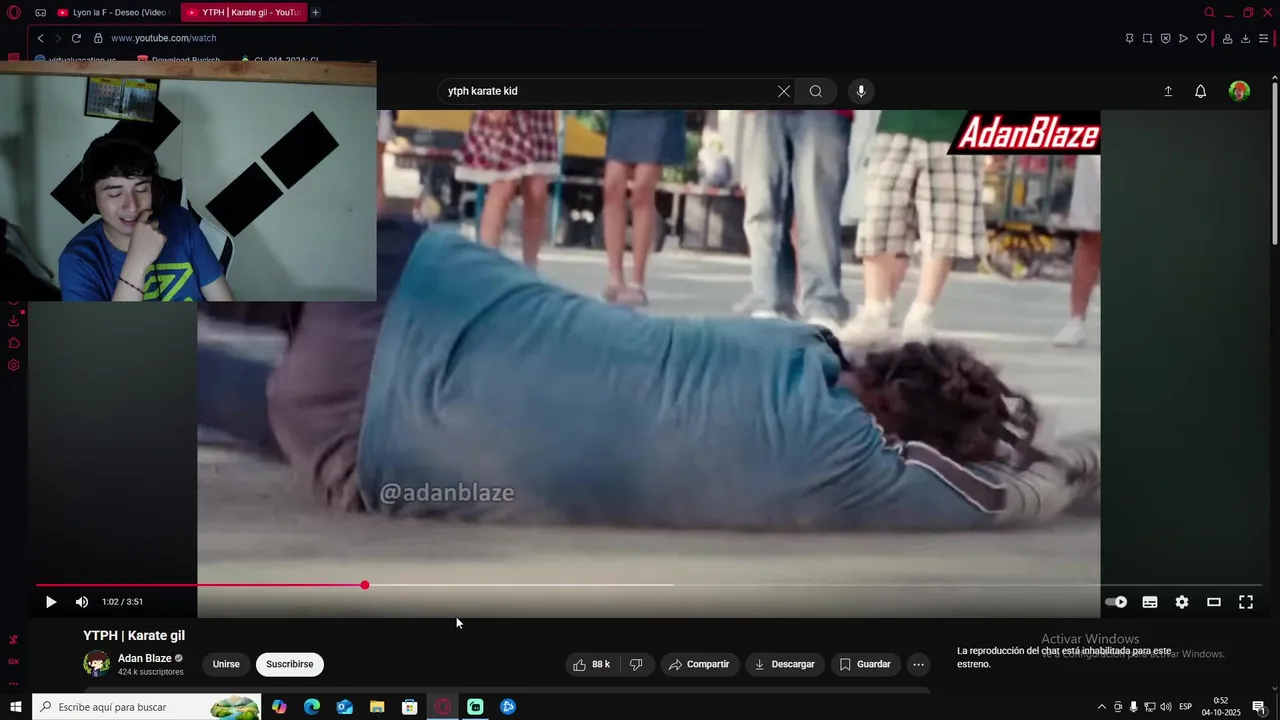Viewport: 1280px width, 720px height.
Task: Save video with Guardar button
Action: coord(865,664)
